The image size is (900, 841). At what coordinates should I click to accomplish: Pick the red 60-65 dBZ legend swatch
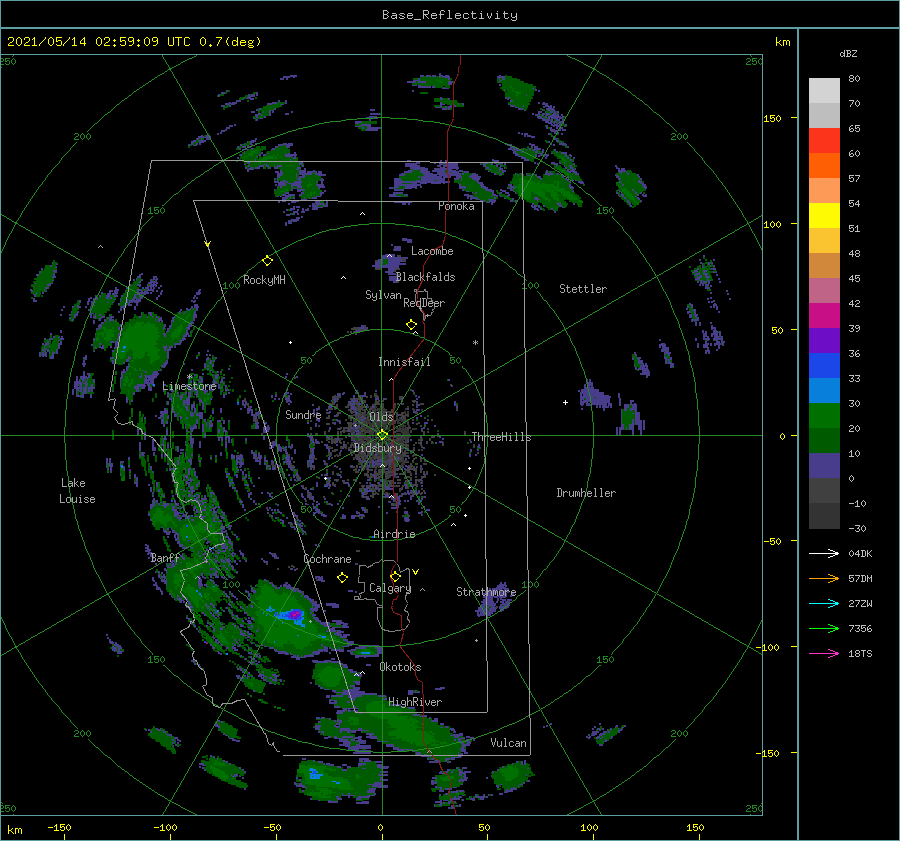point(824,141)
